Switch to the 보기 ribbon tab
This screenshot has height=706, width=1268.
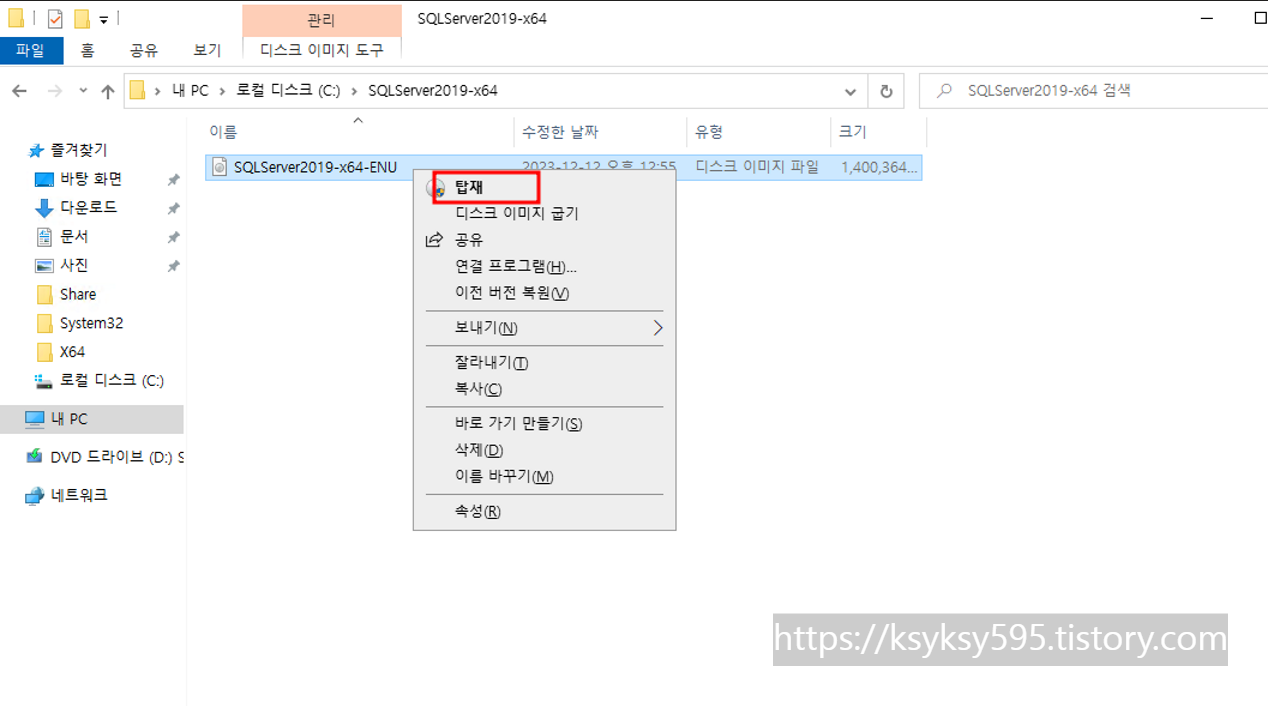[x=207, y=50]
